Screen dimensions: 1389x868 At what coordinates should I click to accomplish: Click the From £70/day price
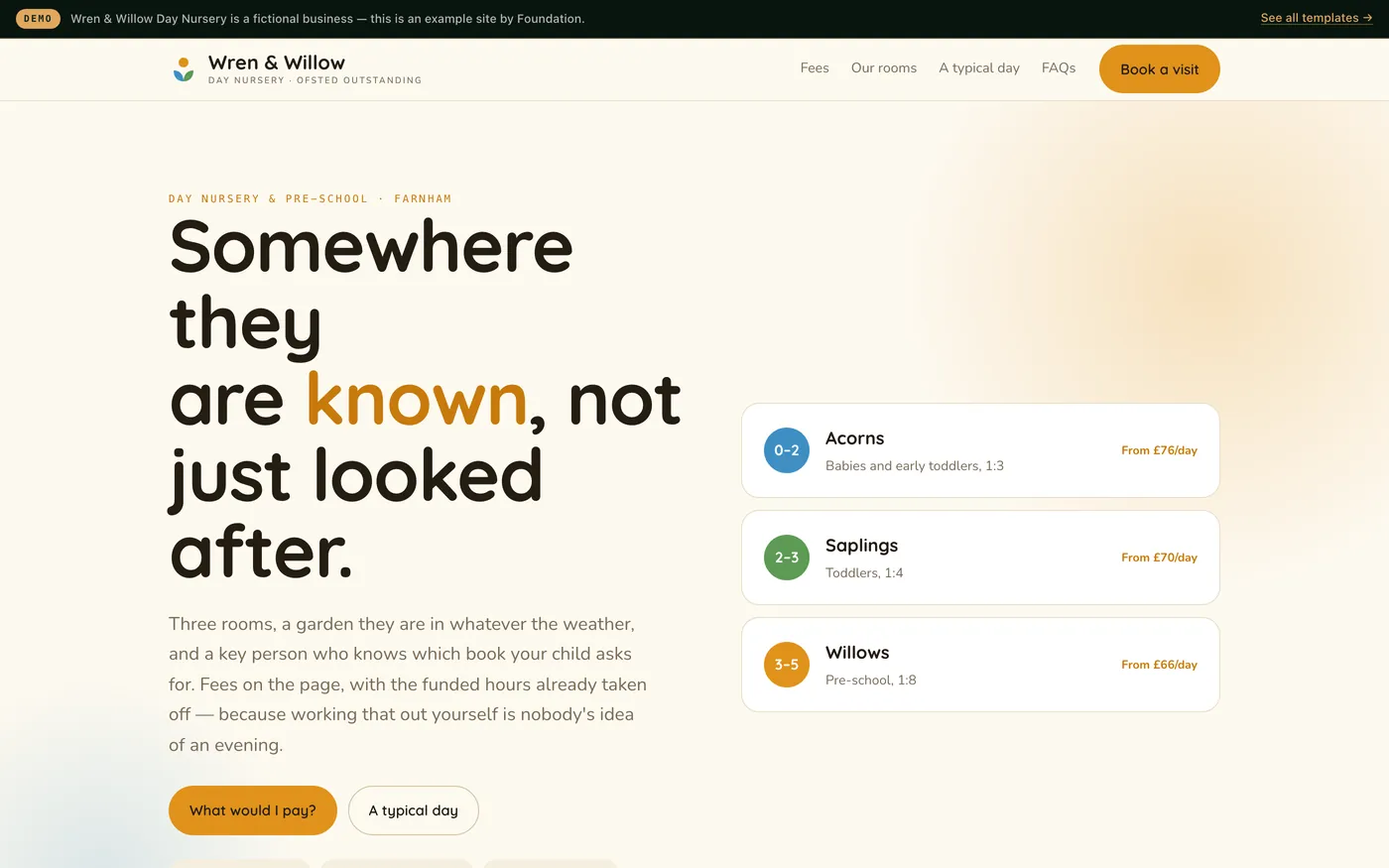[1159, 558]
